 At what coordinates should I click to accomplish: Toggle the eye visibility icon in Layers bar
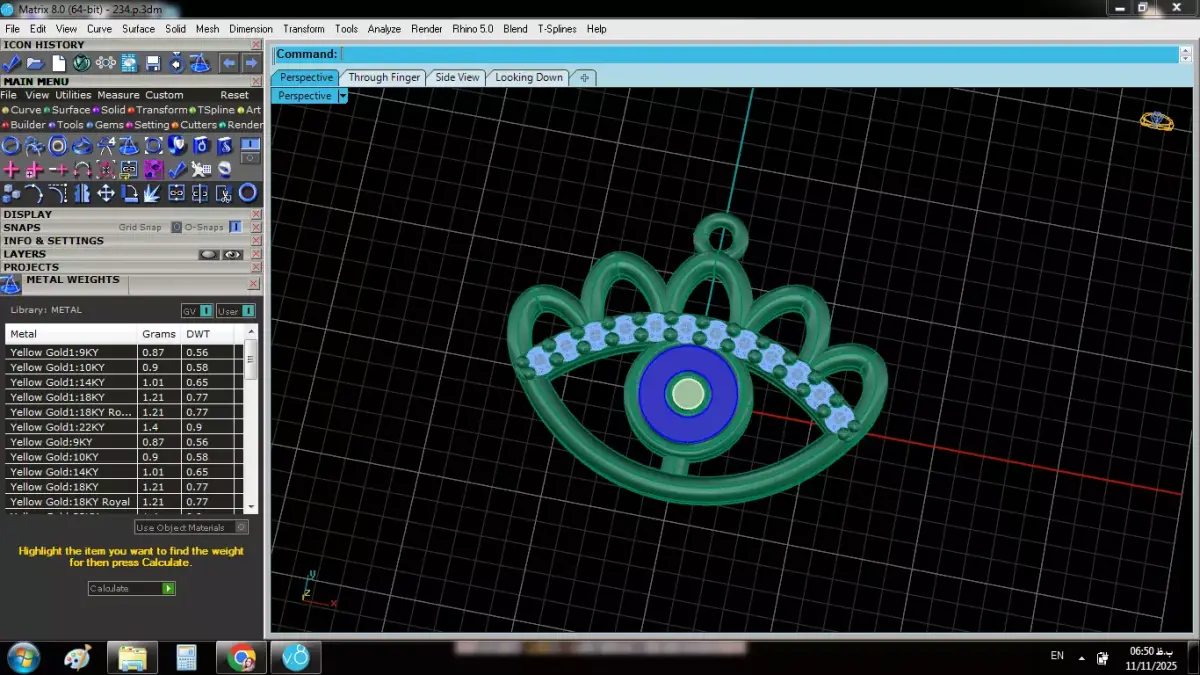click(x=232, y=254)
